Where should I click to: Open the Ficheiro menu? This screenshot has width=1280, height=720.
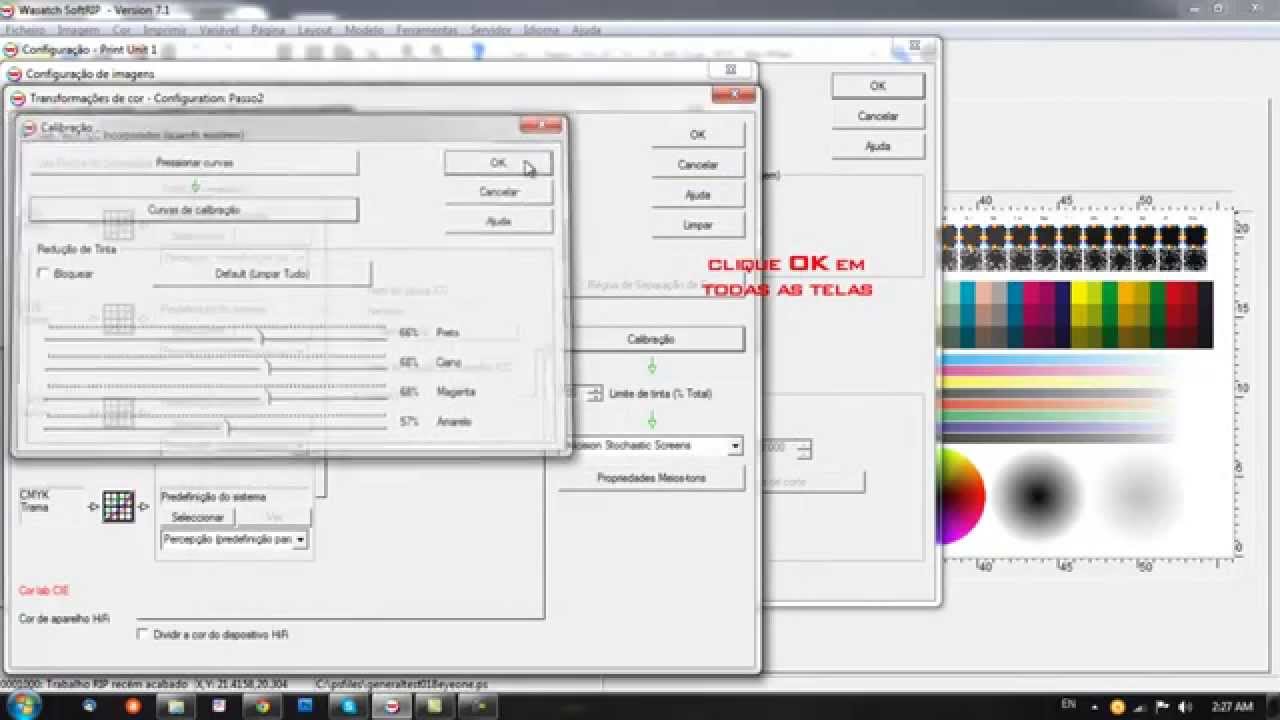[25, 30]
